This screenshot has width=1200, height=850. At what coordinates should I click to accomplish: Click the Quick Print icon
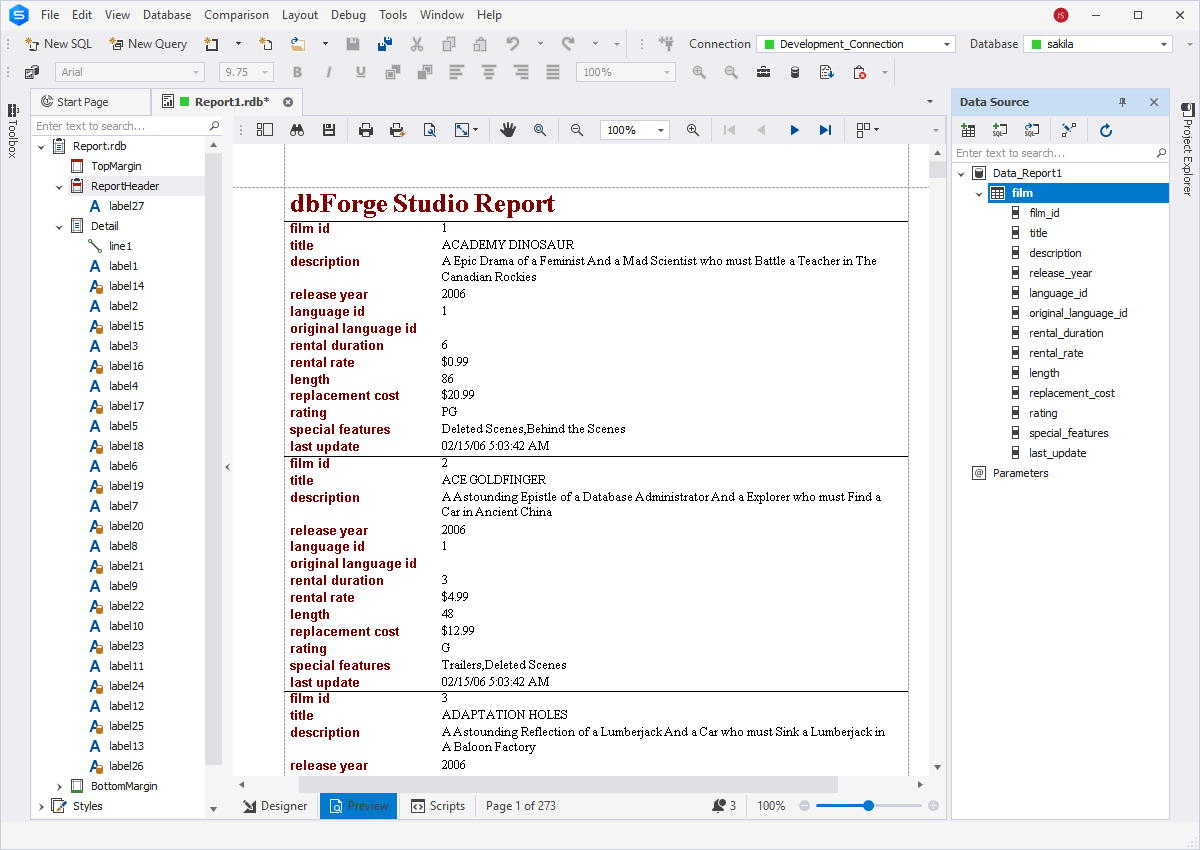click(397, 130)
